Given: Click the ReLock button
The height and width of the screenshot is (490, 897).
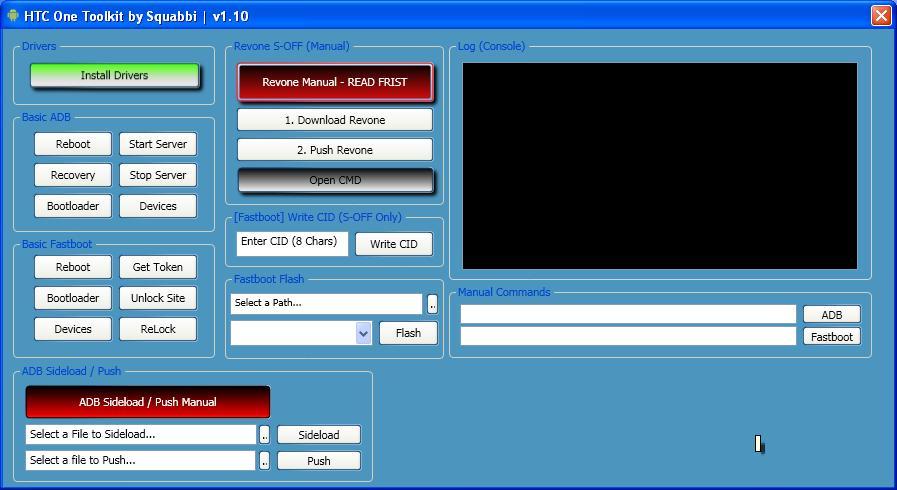Looking at the screenshot, I should tap(158, 329).
